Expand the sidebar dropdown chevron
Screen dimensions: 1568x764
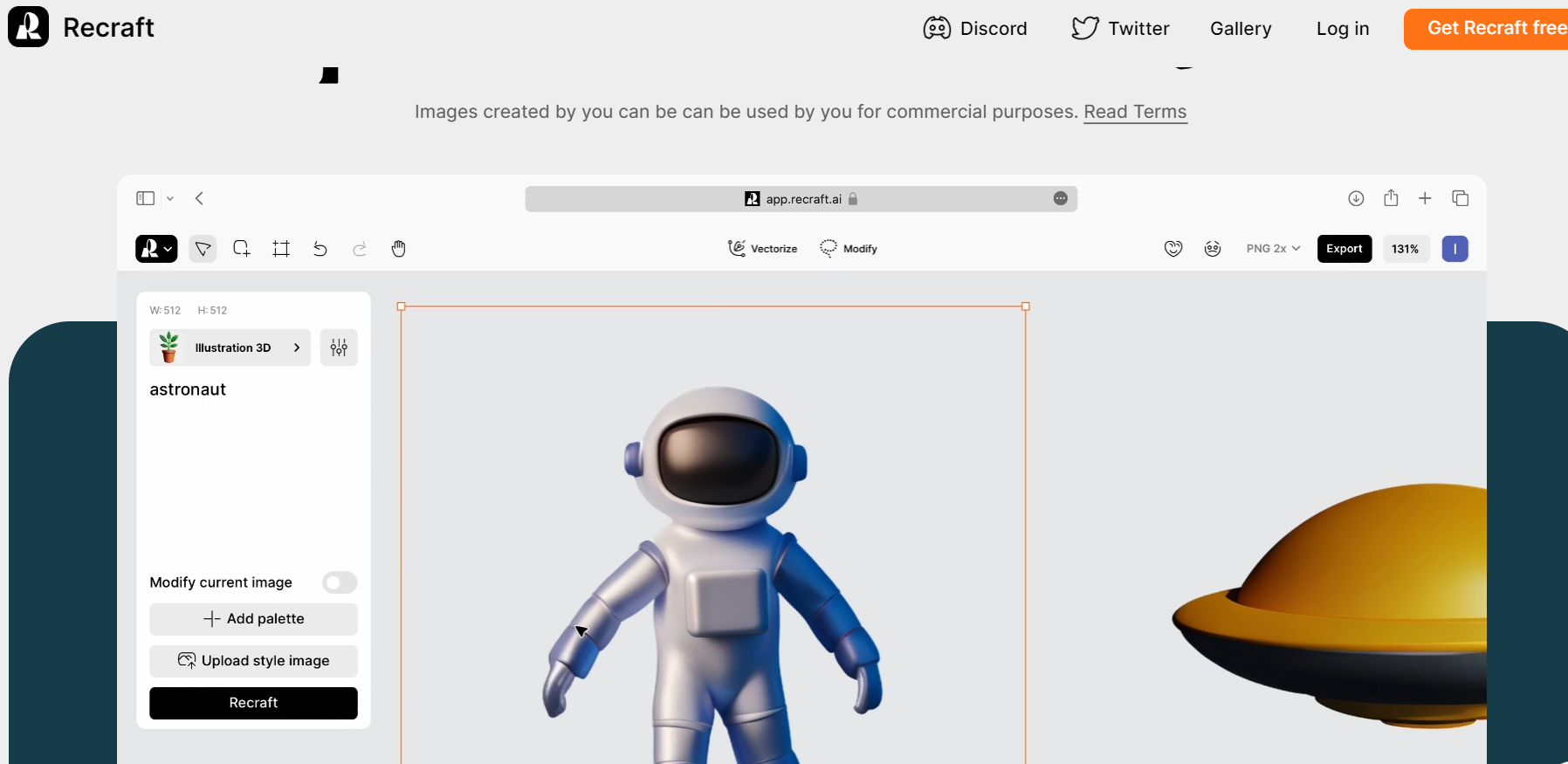[170, 199]
